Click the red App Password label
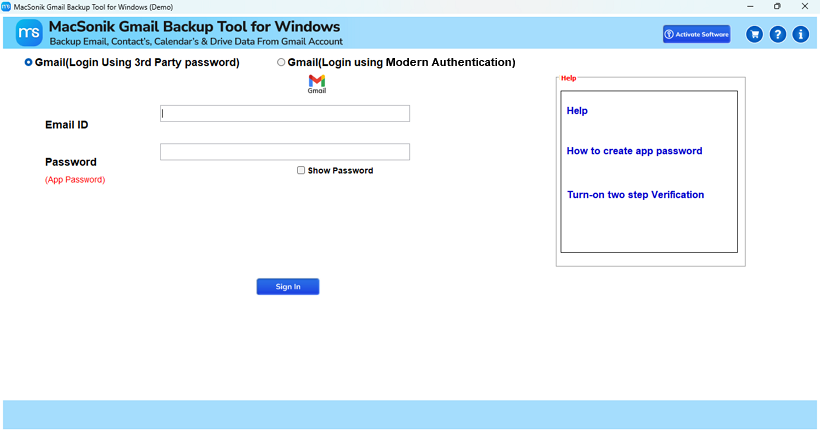The height and width of the screenshot is (431, 820). coord(75,179)
